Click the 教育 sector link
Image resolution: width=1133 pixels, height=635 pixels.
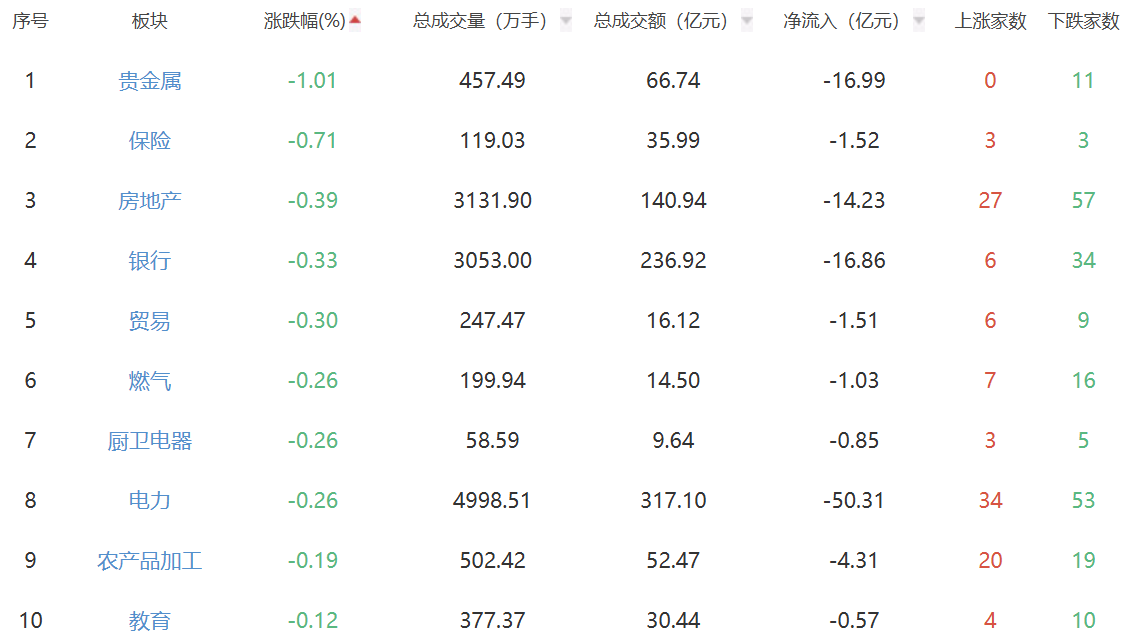pos(150,621)
